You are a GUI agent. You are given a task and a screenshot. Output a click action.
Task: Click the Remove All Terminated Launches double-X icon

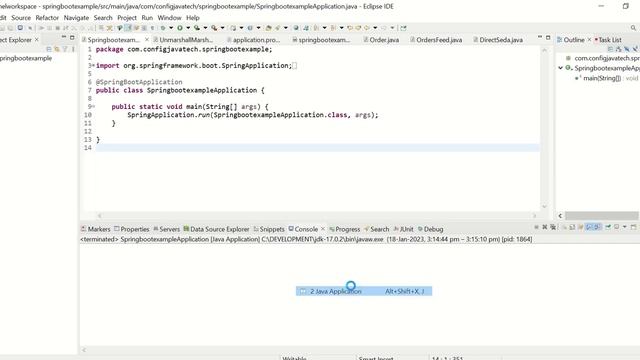tap(553, 227)
